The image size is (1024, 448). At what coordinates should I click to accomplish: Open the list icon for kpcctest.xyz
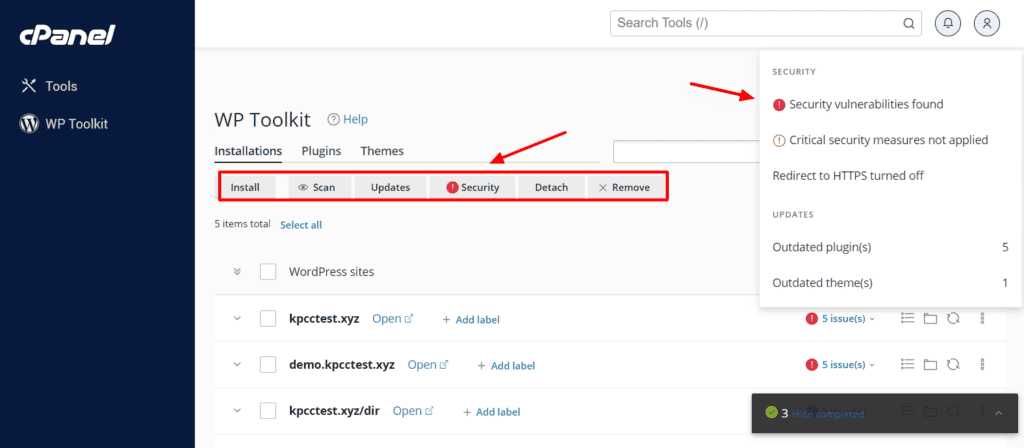908,319
